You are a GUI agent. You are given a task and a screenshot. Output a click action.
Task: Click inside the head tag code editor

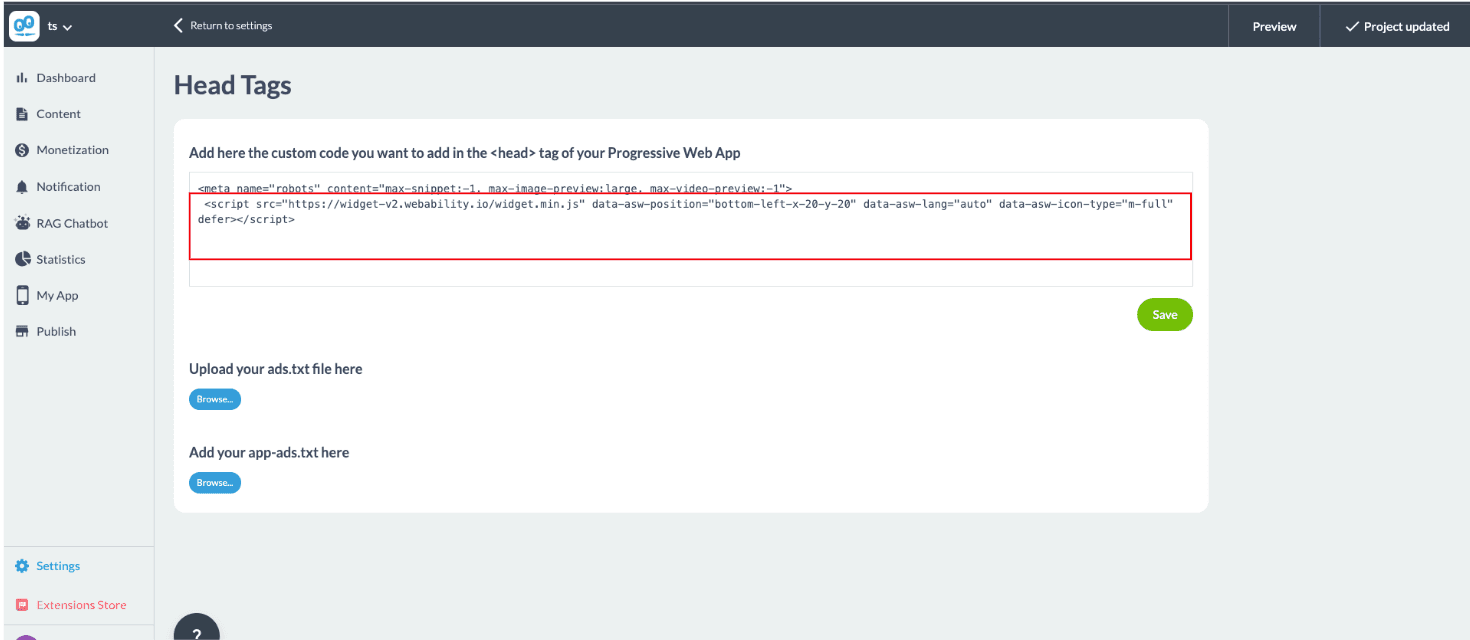point(691,229)
